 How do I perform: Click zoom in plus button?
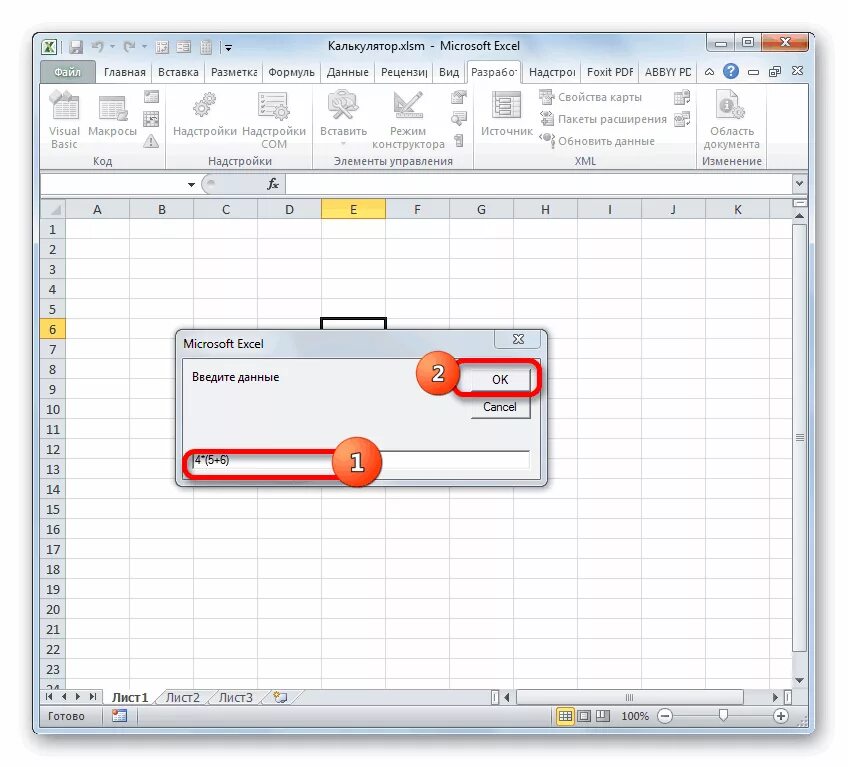(780, 716)
